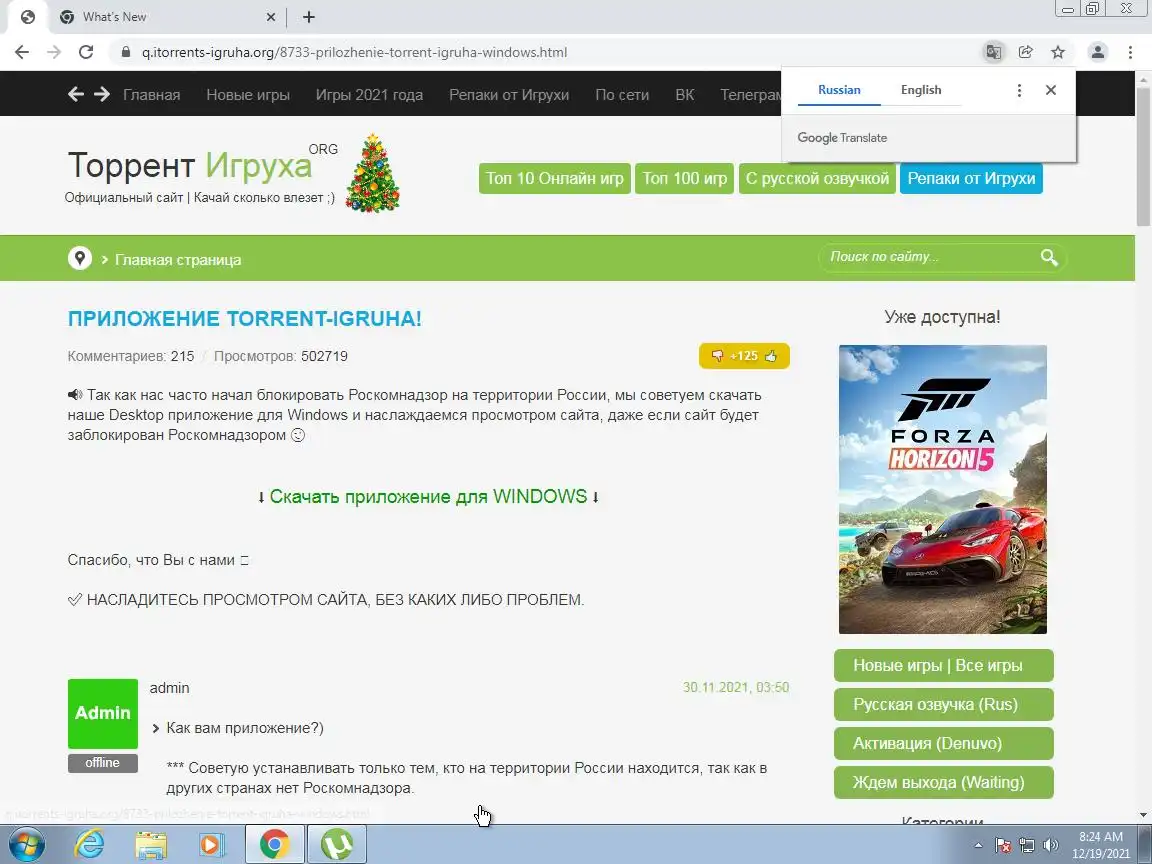
Task: Open translate popup three-dot options
Action: coord(1019,90)
